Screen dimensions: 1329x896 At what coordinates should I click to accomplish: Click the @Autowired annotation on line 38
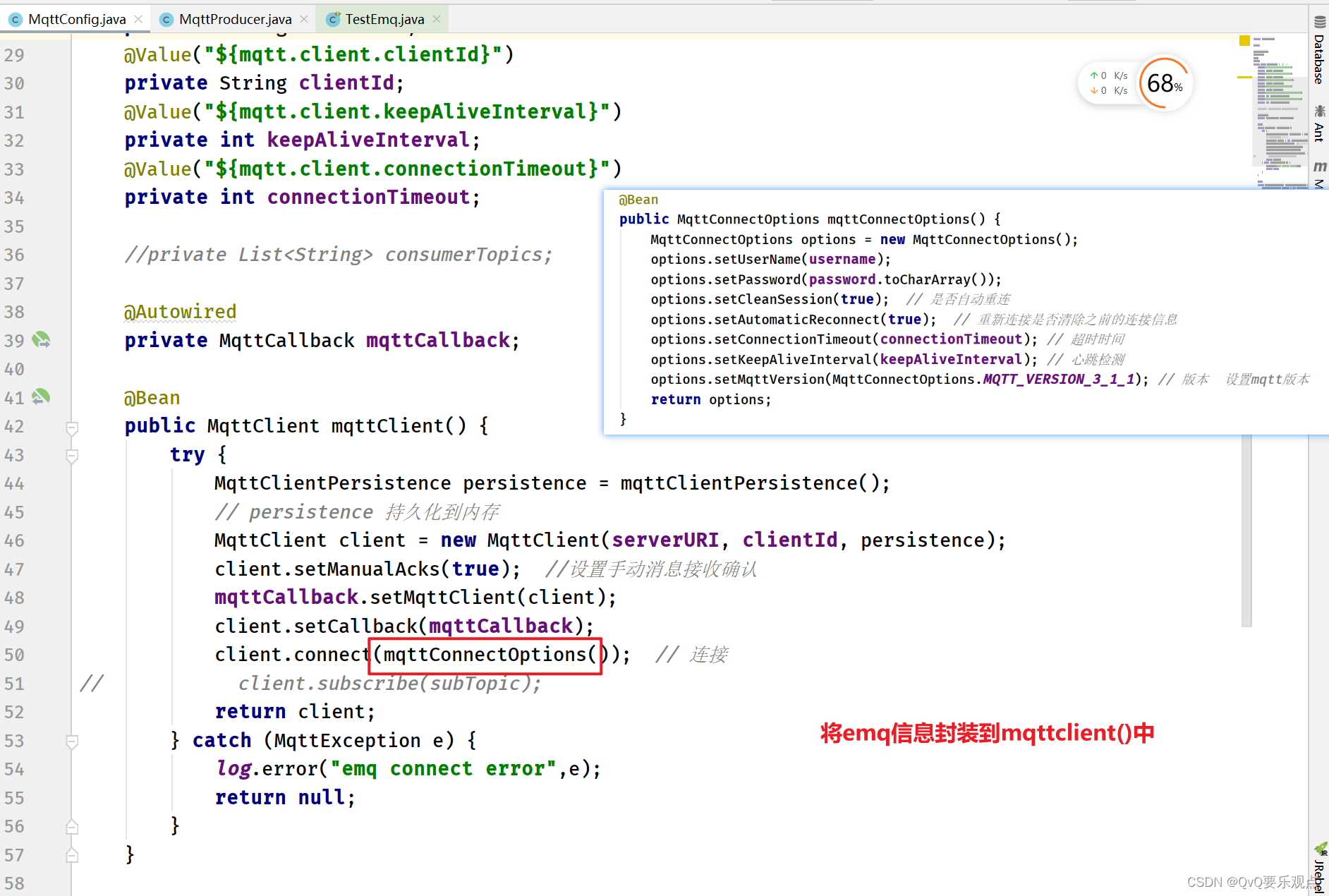(x=180, y=312)
